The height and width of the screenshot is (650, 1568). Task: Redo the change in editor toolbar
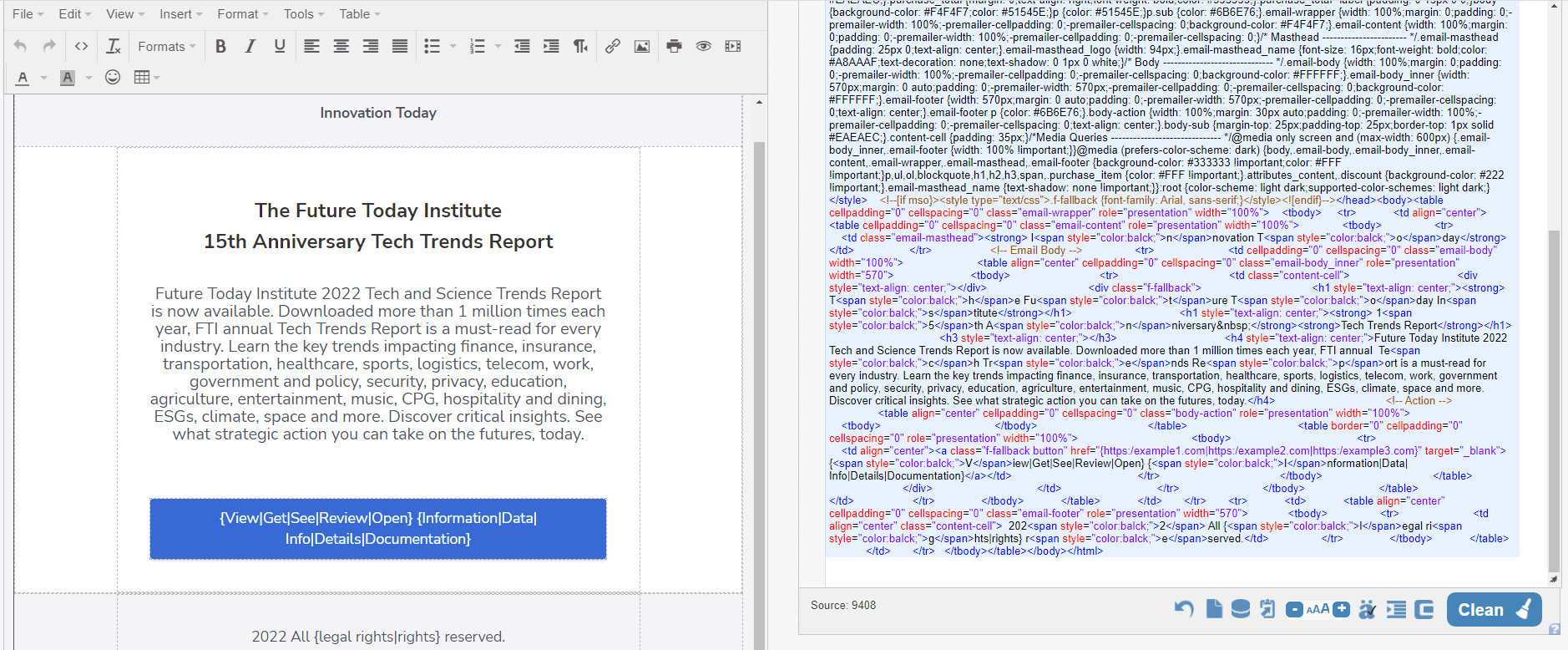click(x=49, y=46)
